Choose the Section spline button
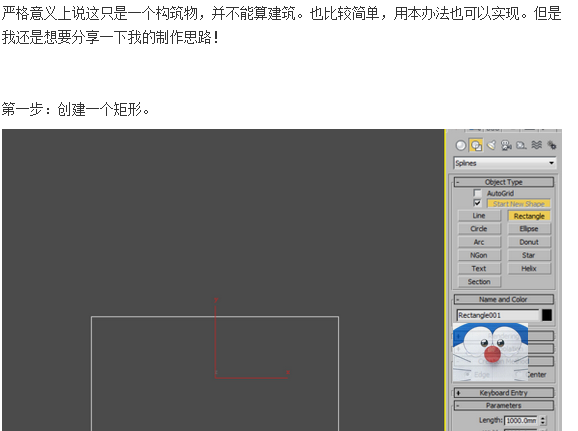 479,282
